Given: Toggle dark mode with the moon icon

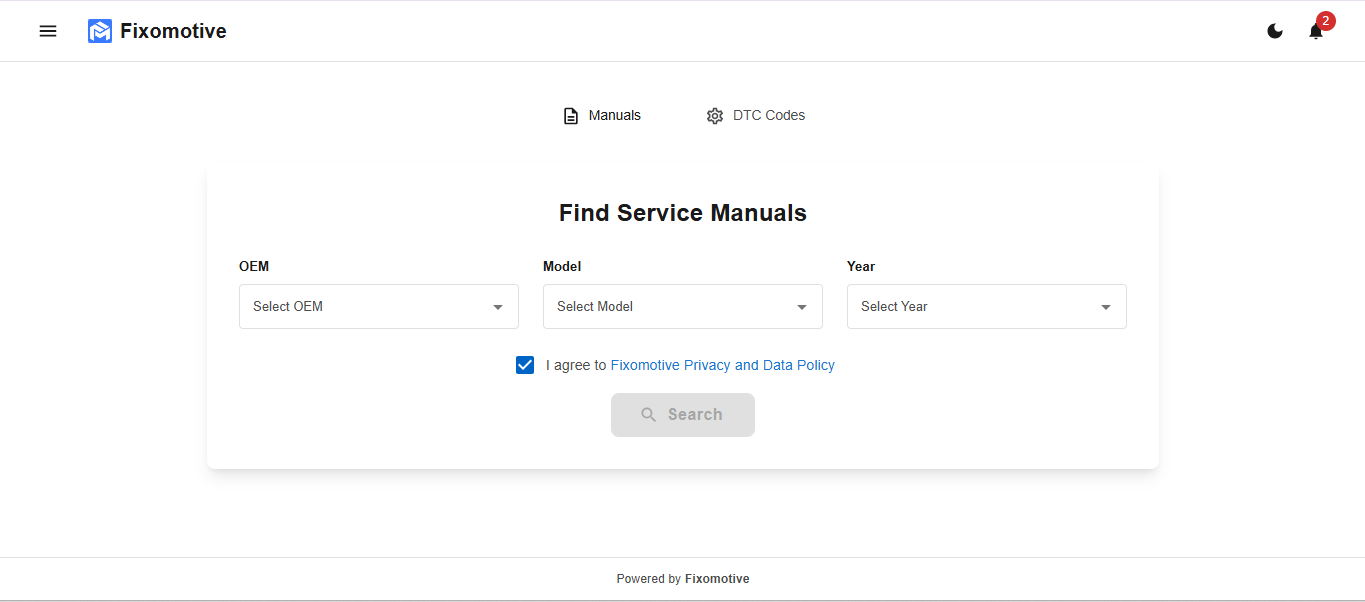Looking at the screenshot, I should click(x=1274, y=31).
